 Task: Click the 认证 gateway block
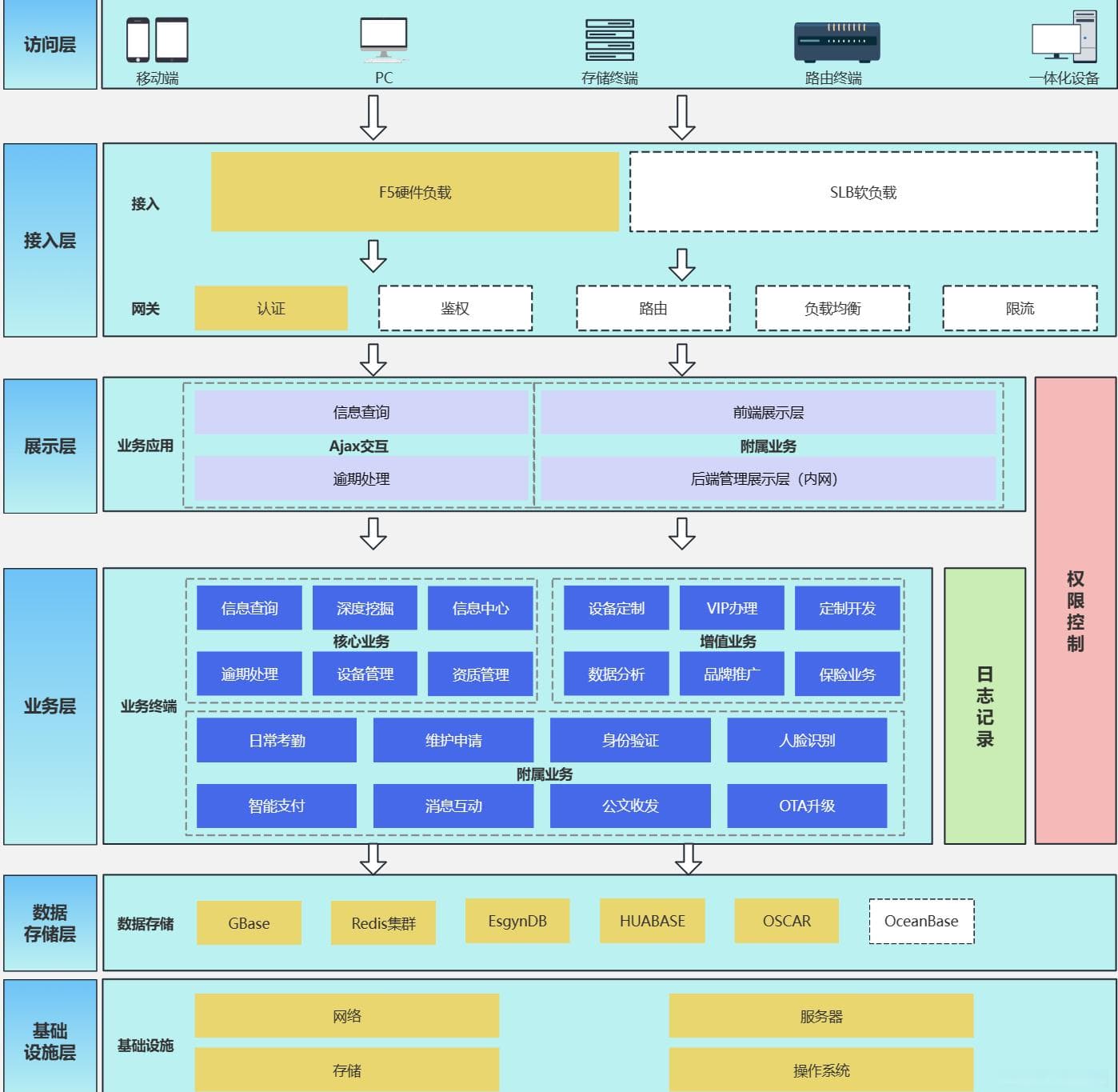click(271, 308)
